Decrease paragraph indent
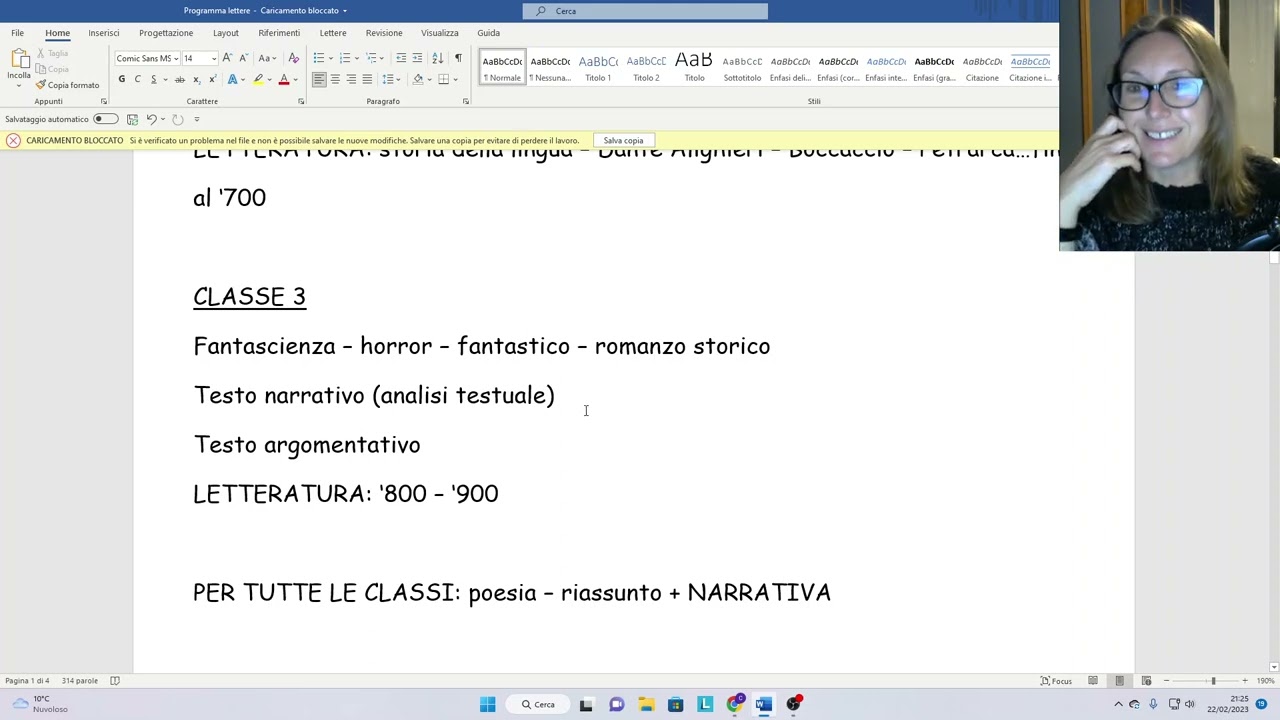Image resolution: width=1280 pixels, height=720 pixels. [401, 58]
